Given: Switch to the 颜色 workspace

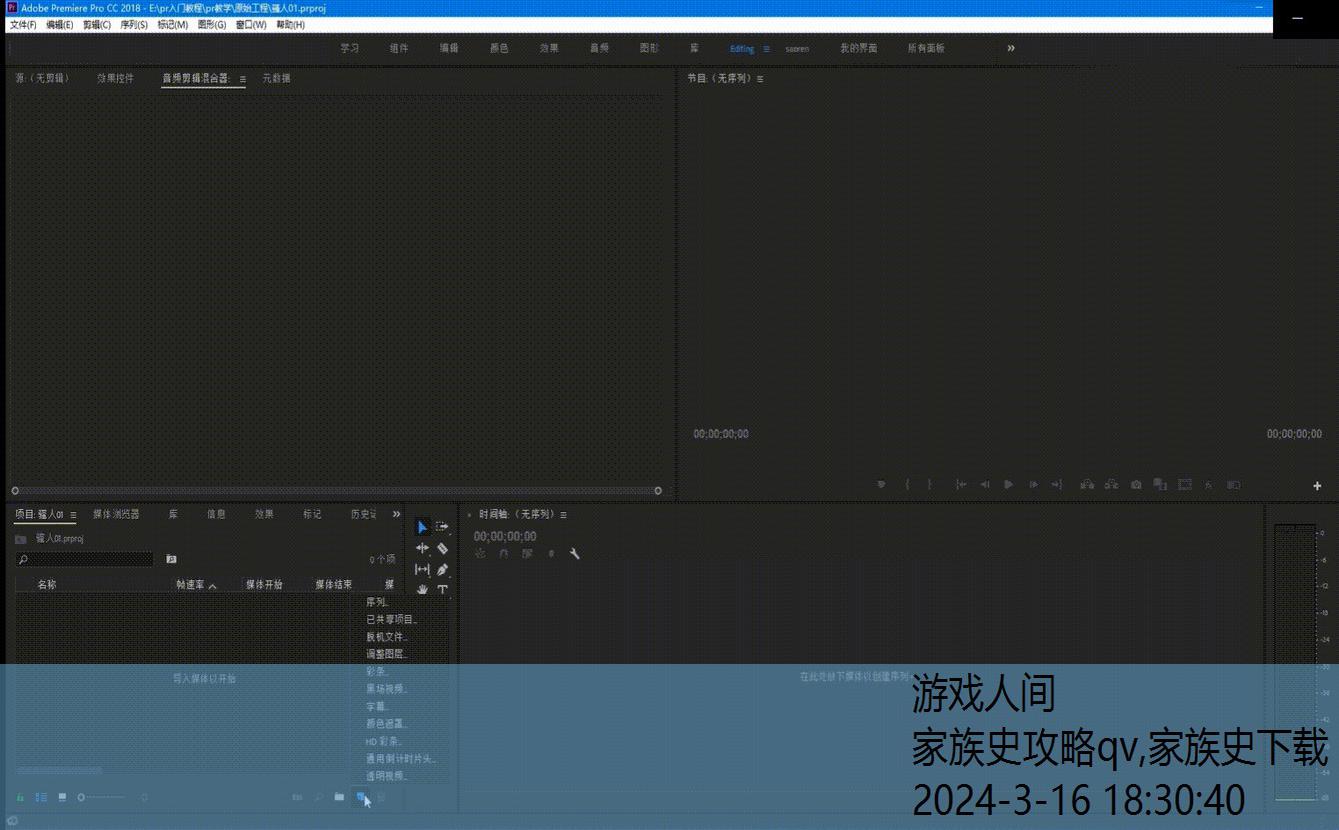Looking at the screenshot, I should coord(499,48).
